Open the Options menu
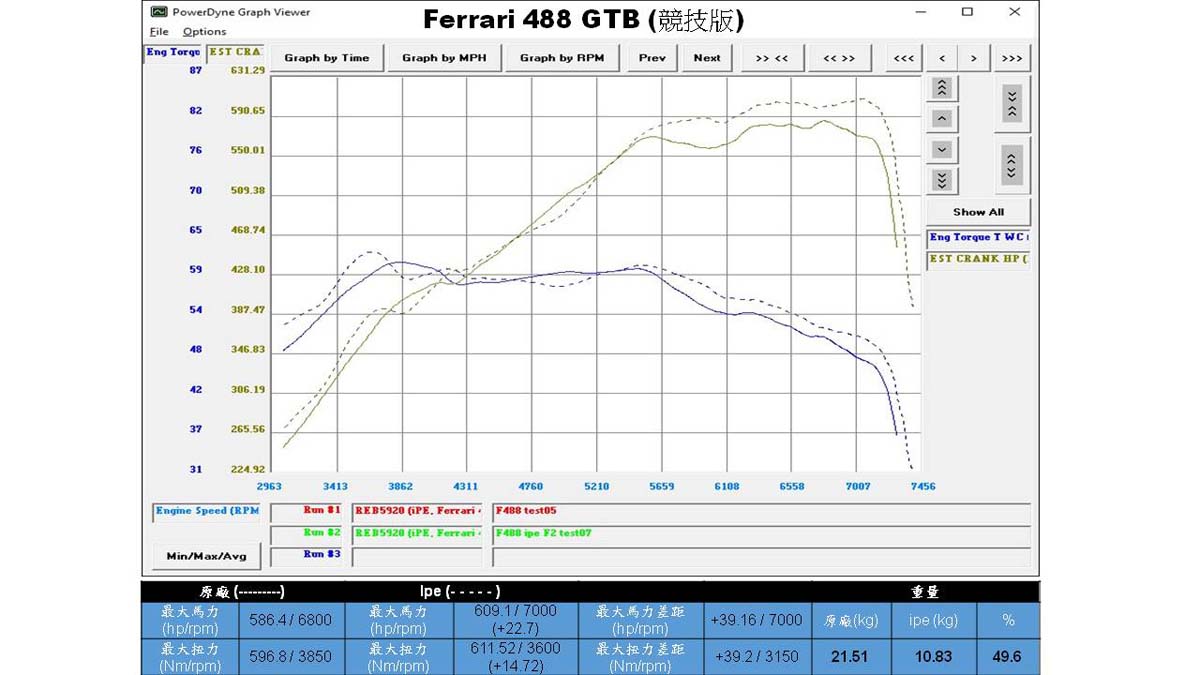This screenshot has height=675, width=1200. [x=204, y=32]
